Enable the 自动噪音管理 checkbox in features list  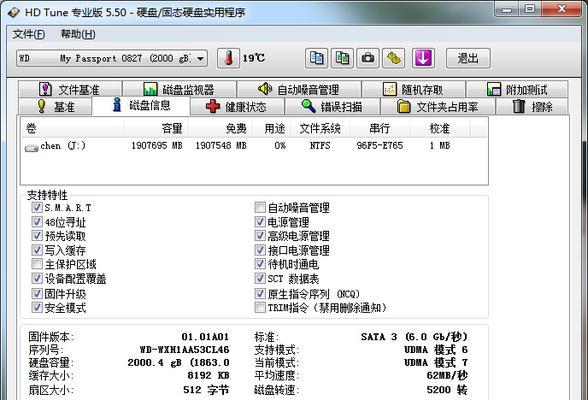tap(260, 207)
